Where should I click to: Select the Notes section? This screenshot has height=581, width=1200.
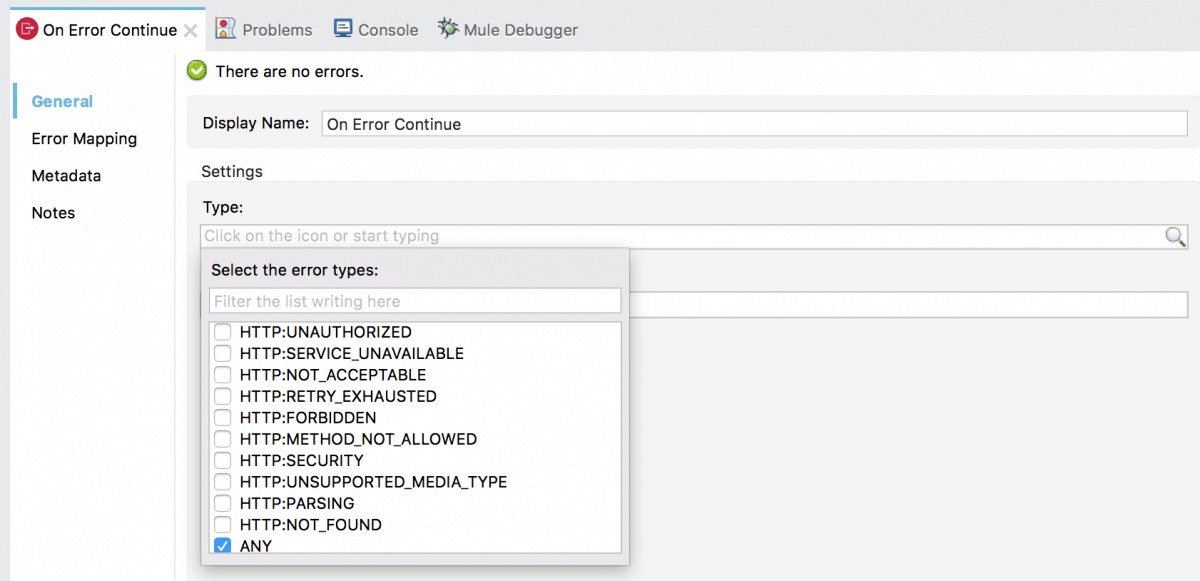pyautogui.click(x=53, y=212)
